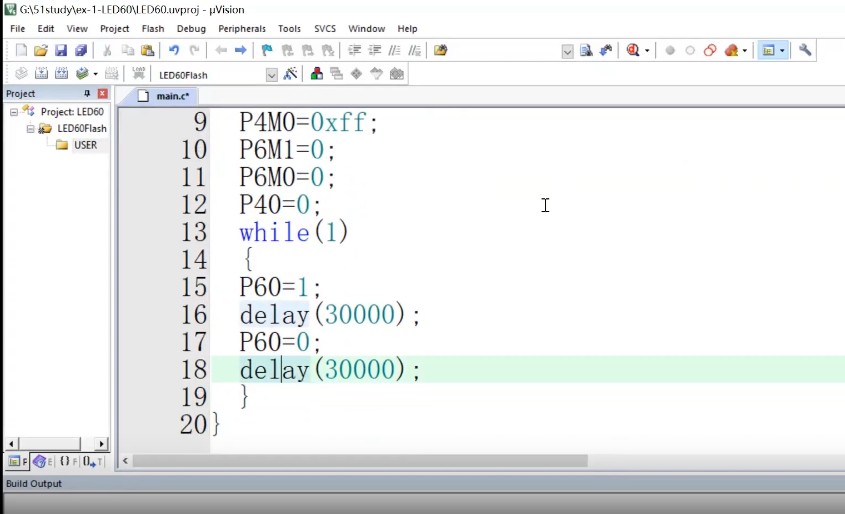Image resolution: width=845 pixels, height=514 pixels.
Task: Undo the last edit
Action: click(x=174, y=50)
